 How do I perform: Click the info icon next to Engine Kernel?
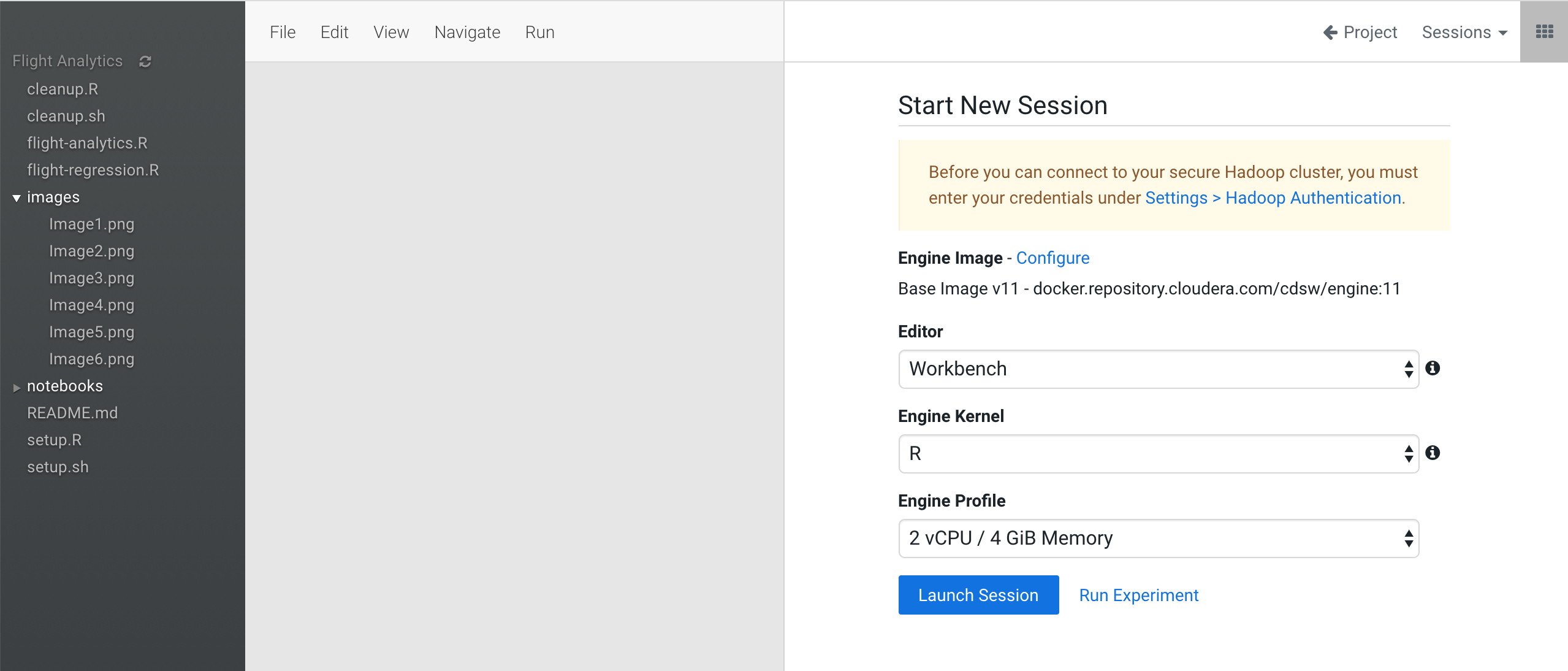[x=1433, y=453]
